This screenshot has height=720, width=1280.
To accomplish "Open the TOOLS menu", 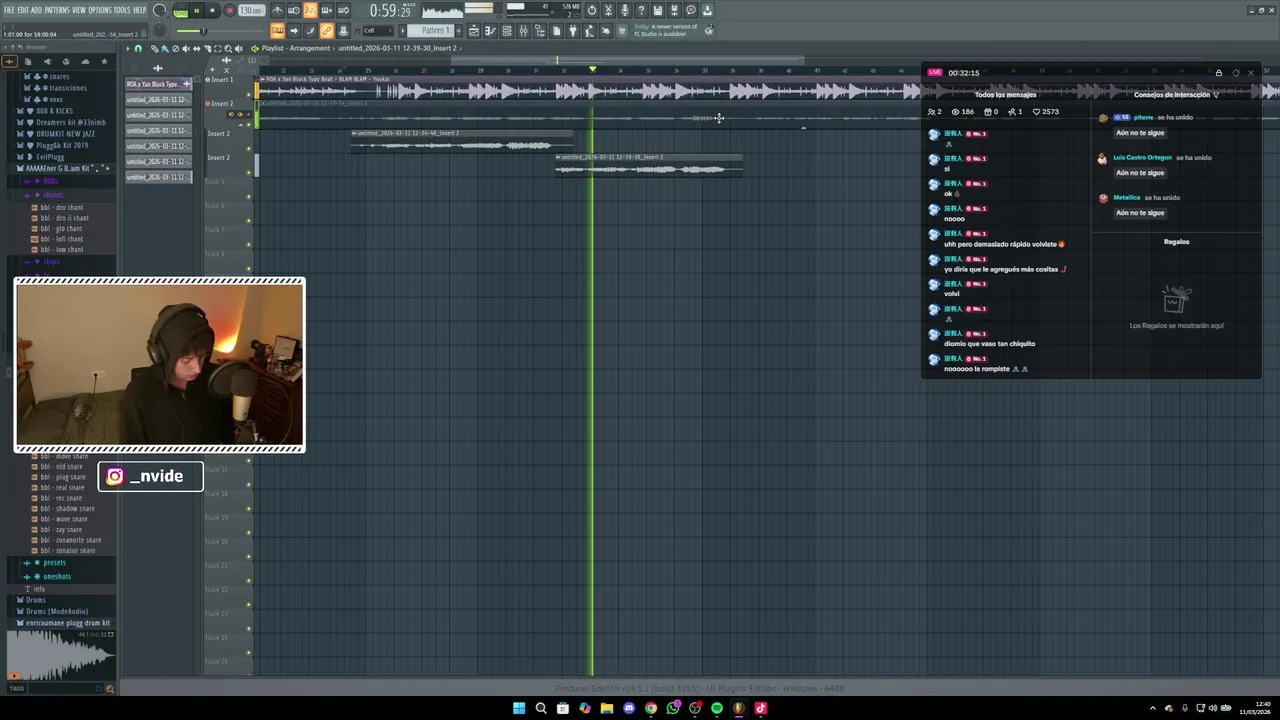I will click(121, 10).
